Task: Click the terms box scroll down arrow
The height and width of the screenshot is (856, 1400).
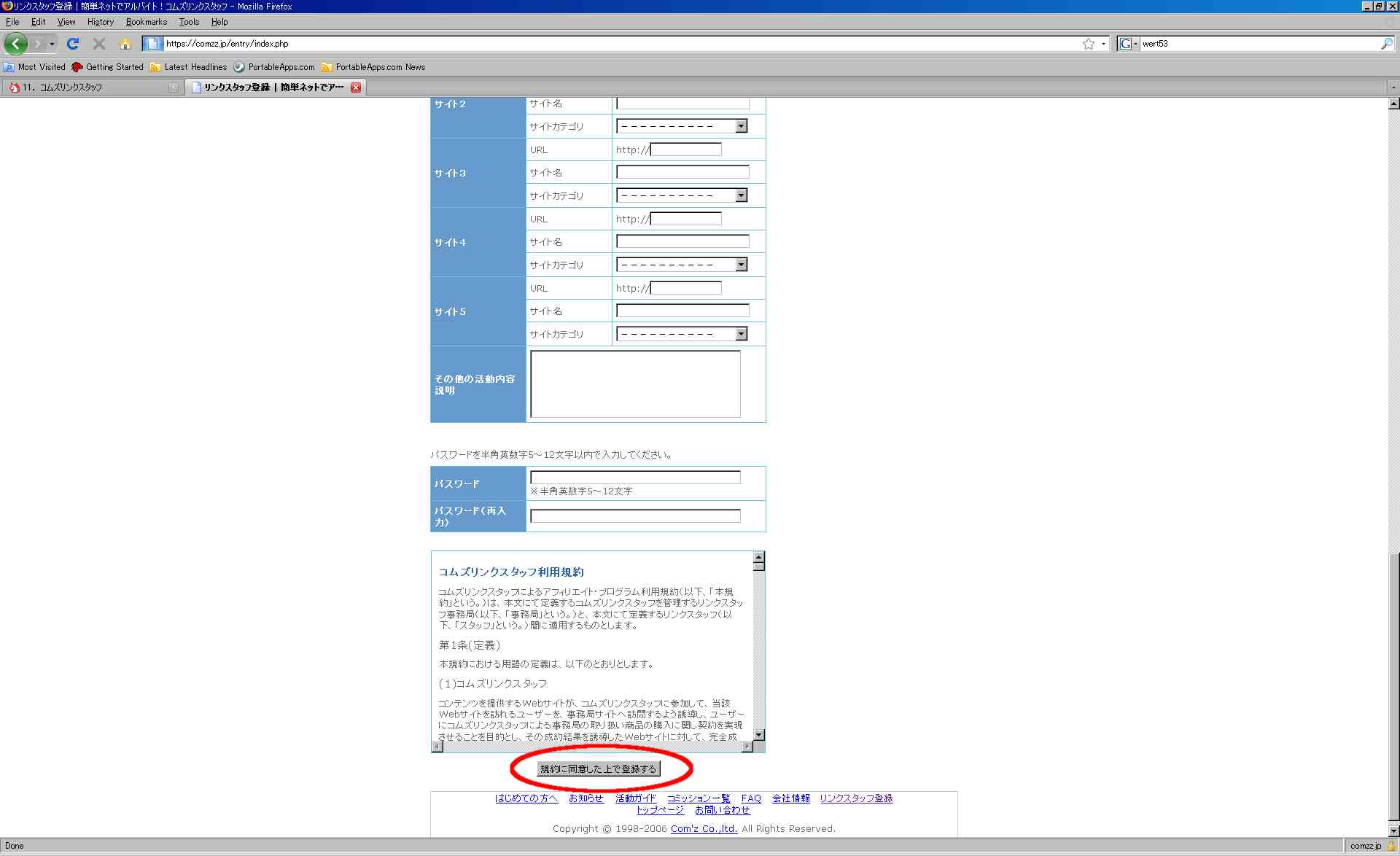Action: (x=759, y=735)
